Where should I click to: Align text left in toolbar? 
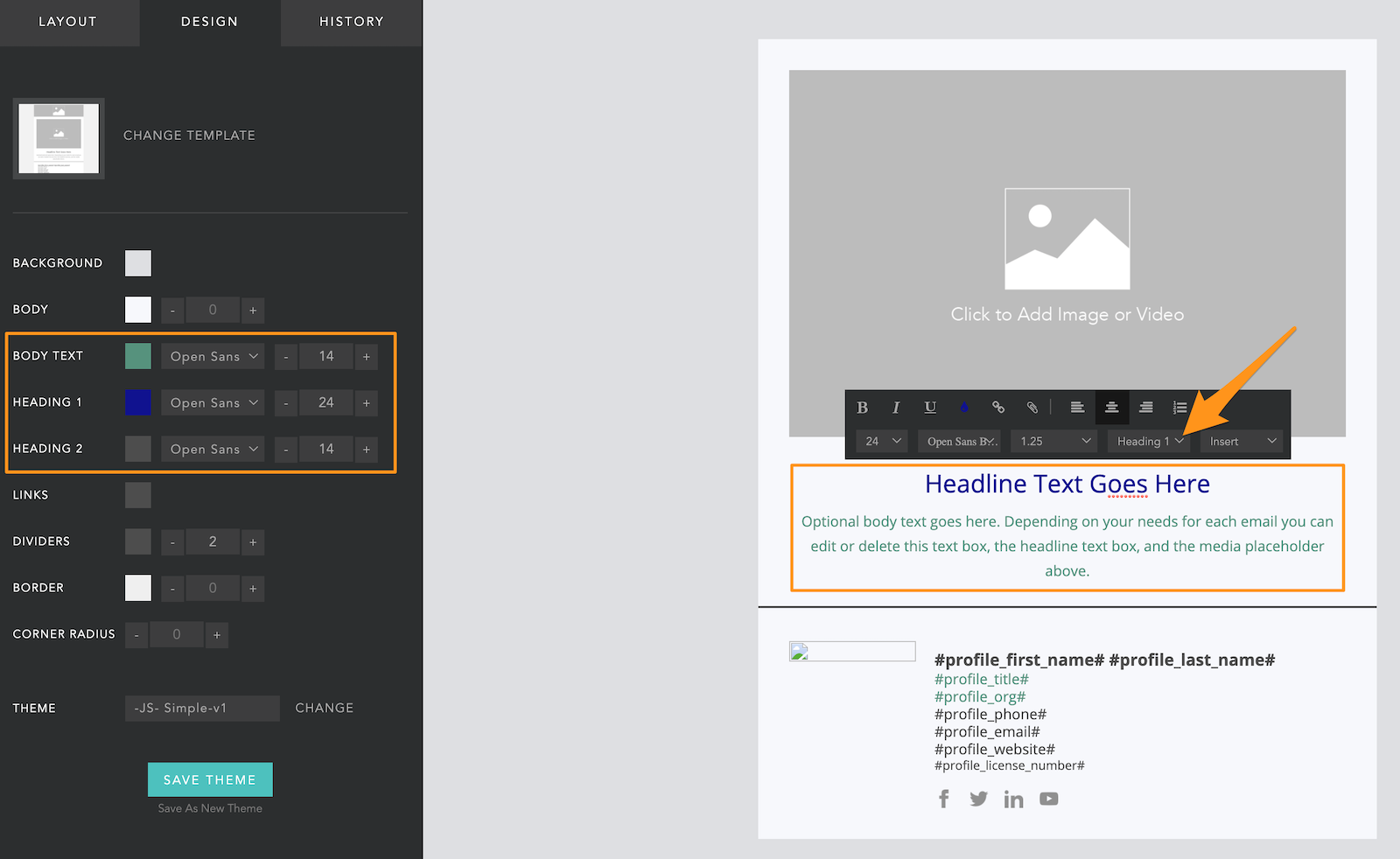[1077, 408]
